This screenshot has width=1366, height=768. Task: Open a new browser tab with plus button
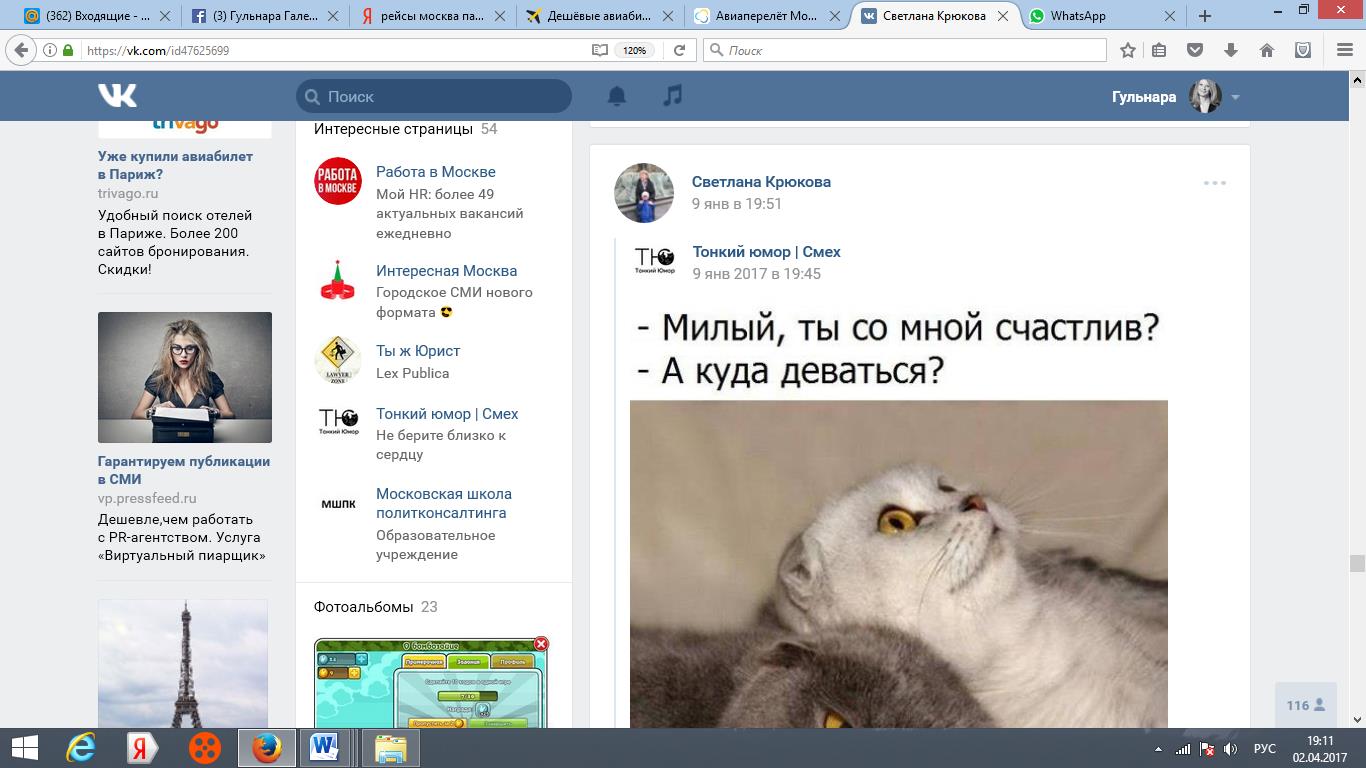point(1205,16)
